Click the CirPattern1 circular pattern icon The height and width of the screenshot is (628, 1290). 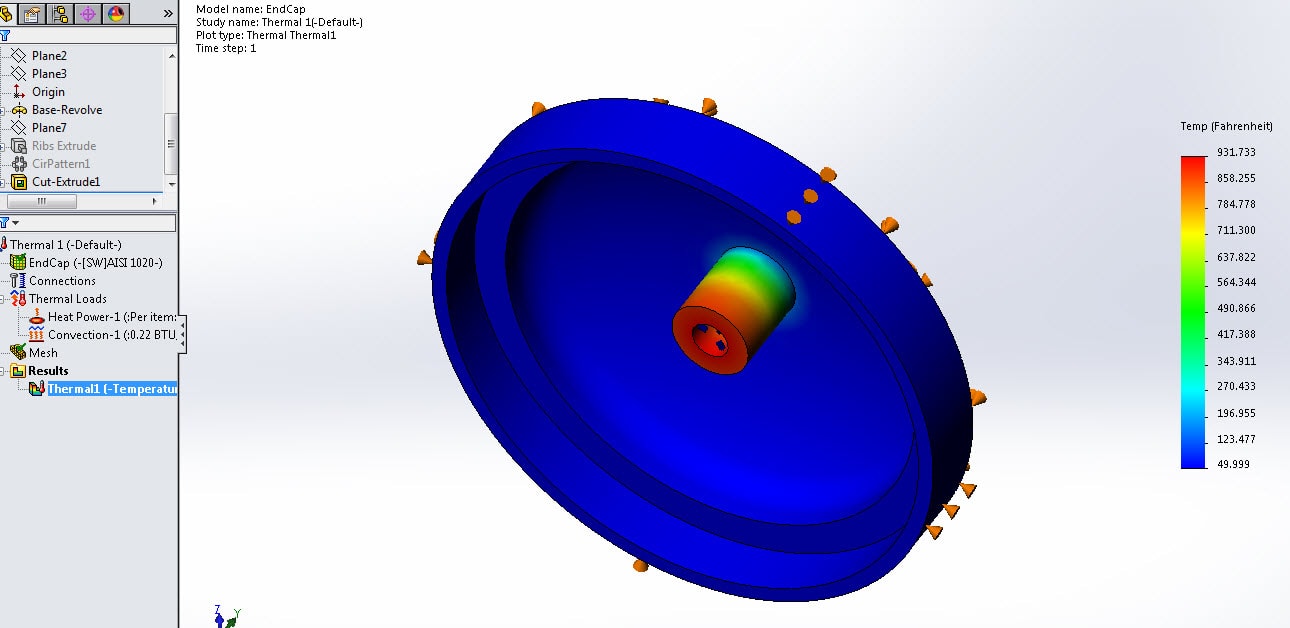(x=18, y=164)
